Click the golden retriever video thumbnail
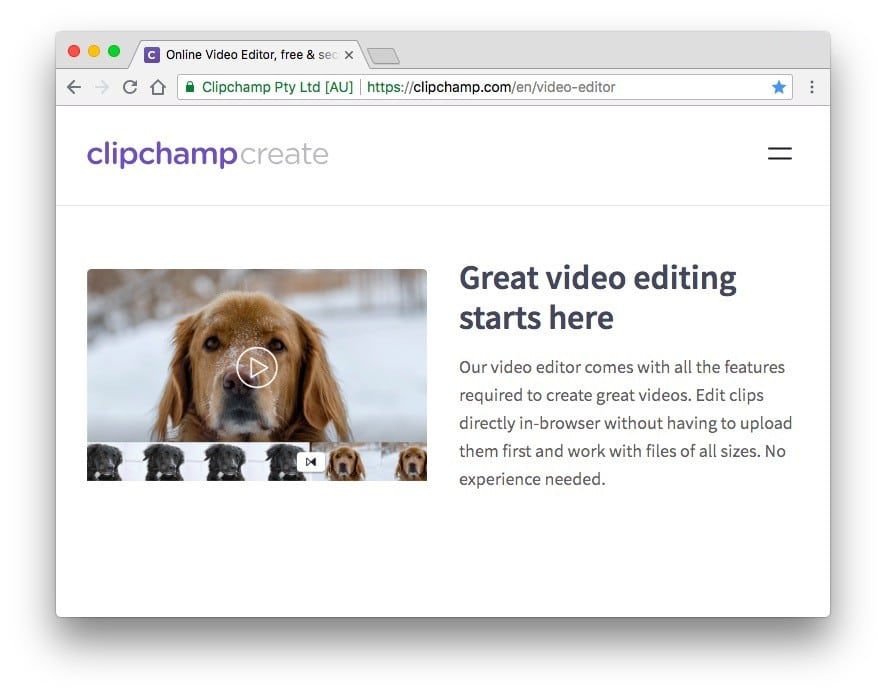The image size is (886, 697). coord(256,367)
